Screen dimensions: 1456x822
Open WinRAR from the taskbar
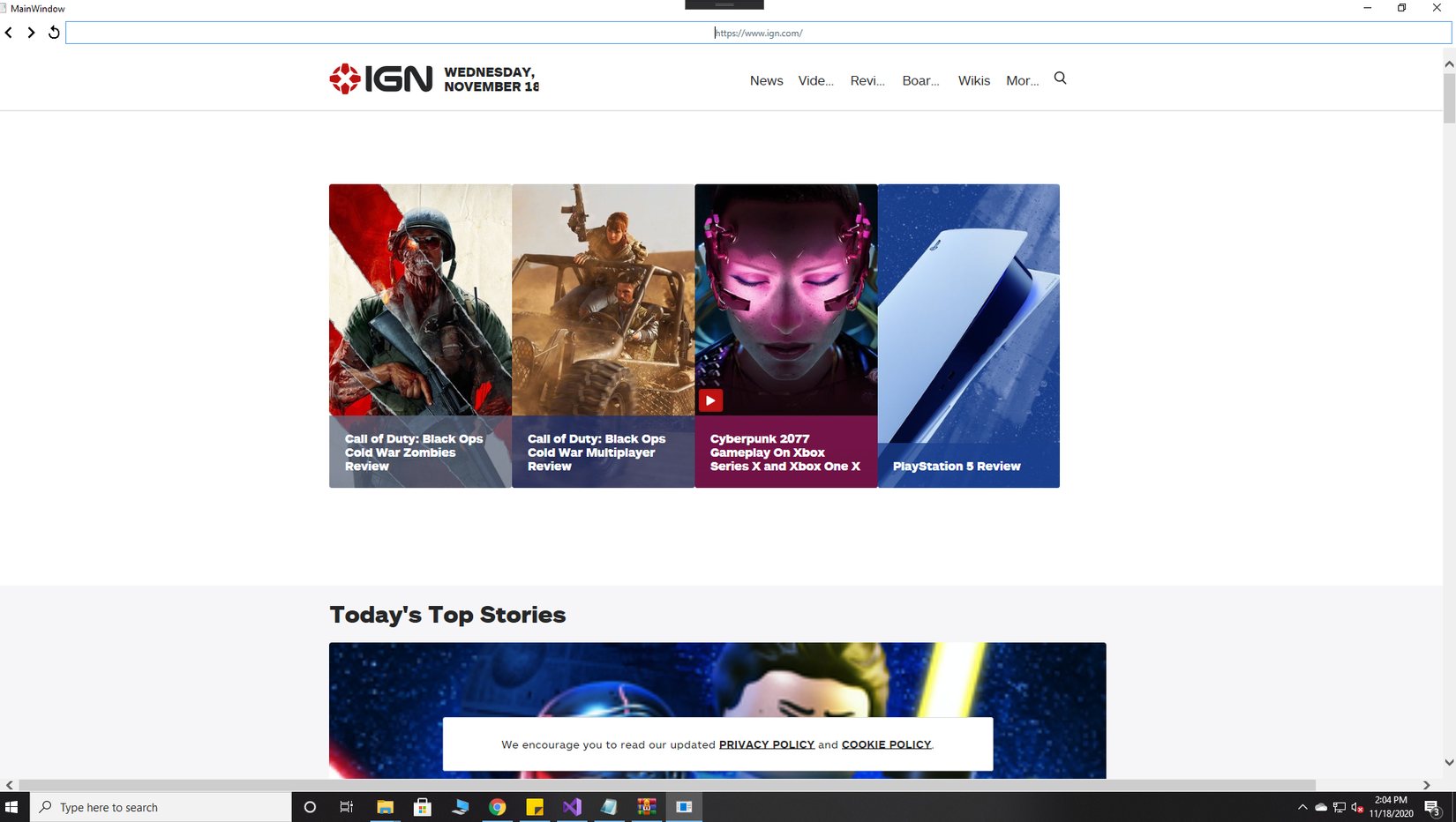click(x=647, y=807)
